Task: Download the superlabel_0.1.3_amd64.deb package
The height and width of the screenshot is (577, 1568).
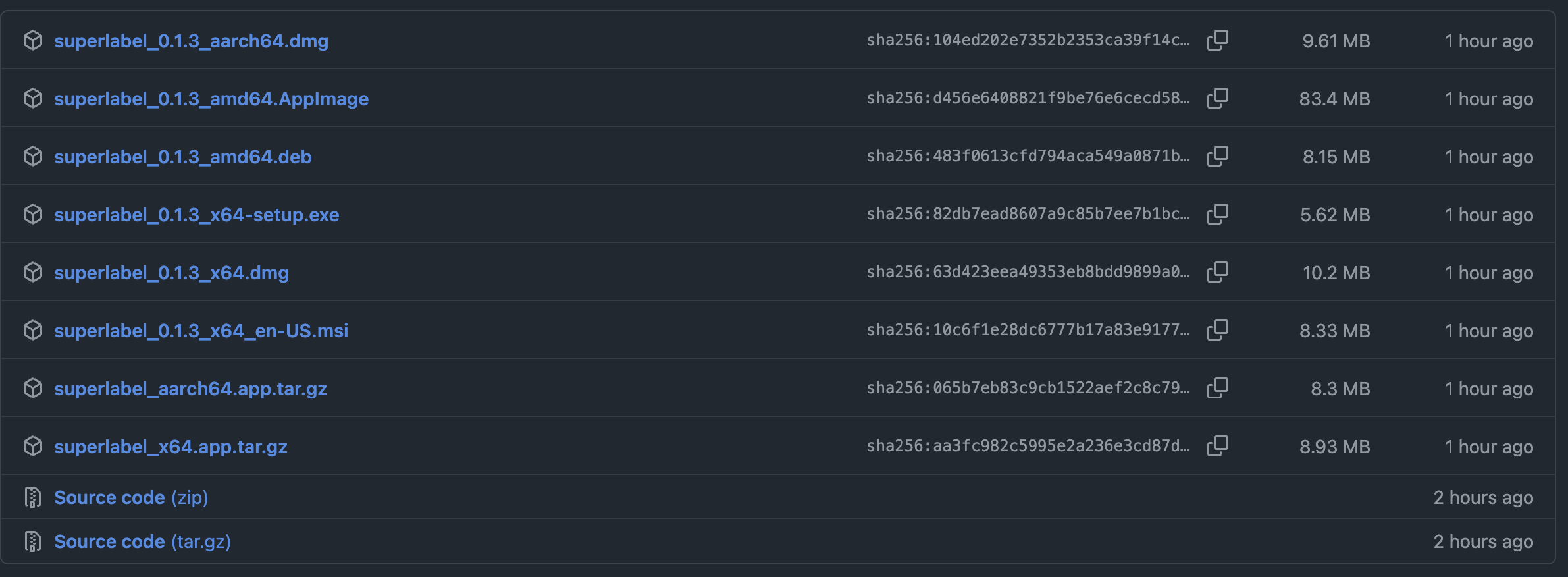Action: [183, 157]
